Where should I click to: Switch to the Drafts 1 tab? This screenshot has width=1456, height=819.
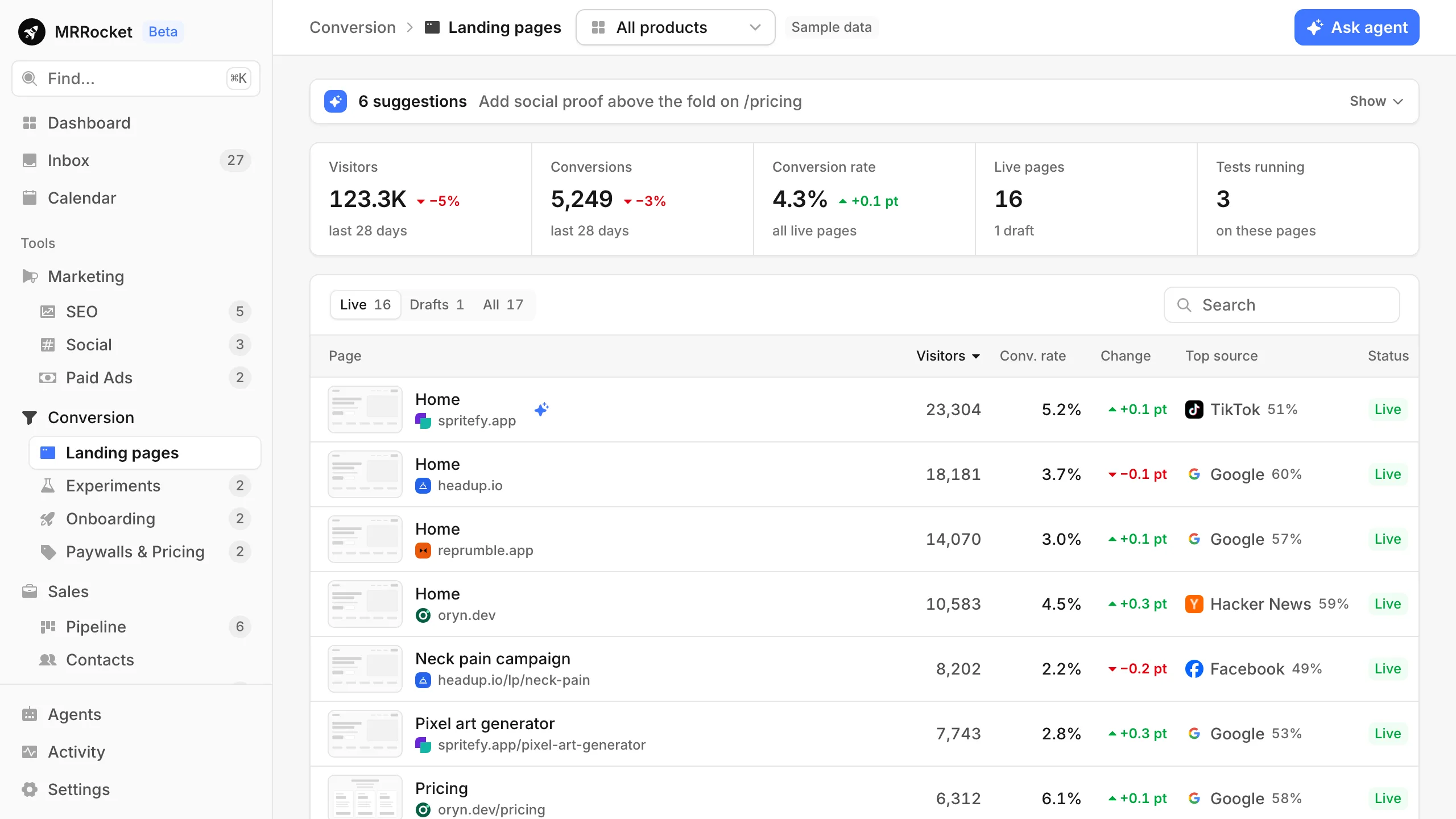pyautogui.click(x=437, y=305)
